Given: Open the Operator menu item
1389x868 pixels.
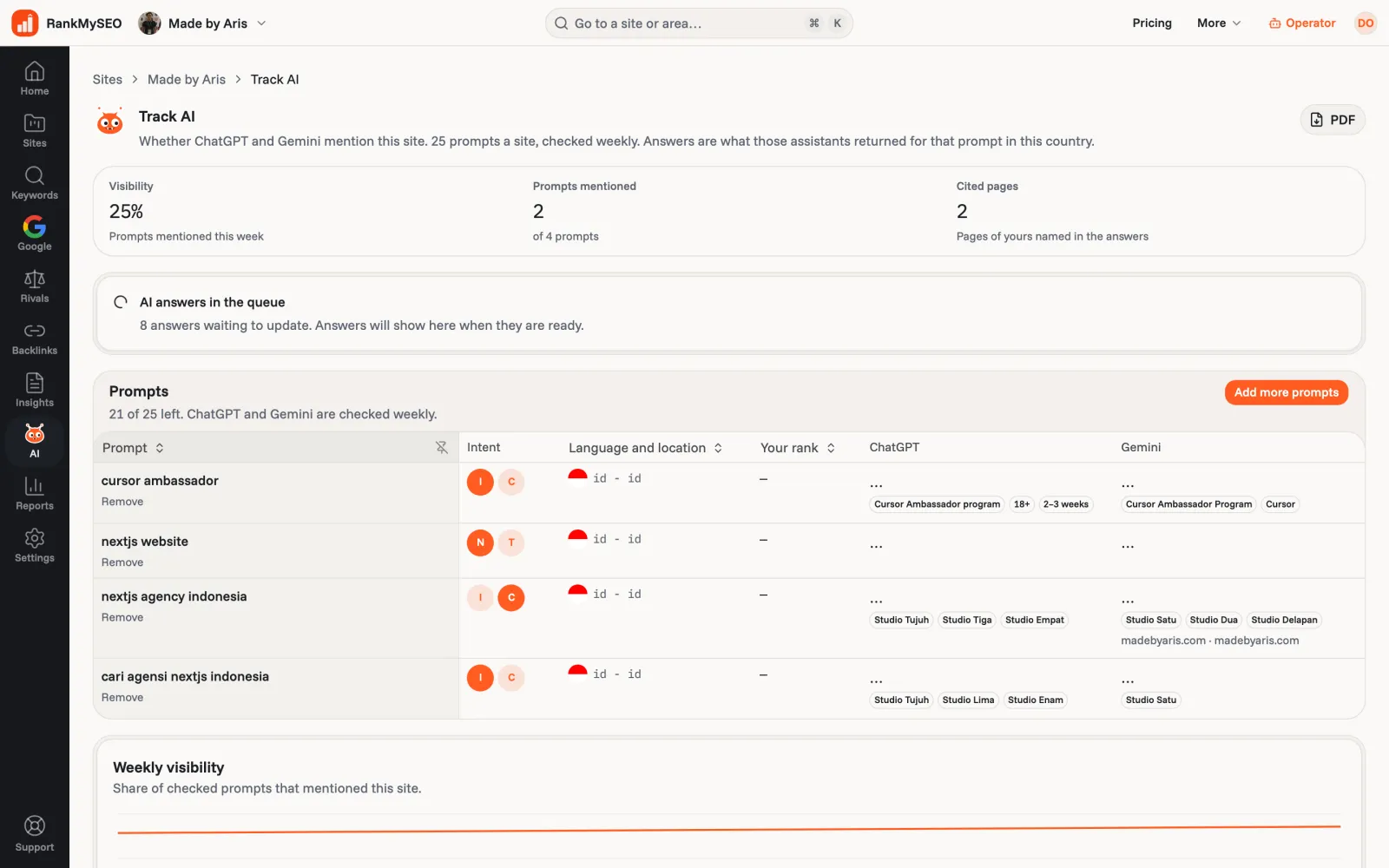Looking at the screenshot, I should [x=1302, y=23].
